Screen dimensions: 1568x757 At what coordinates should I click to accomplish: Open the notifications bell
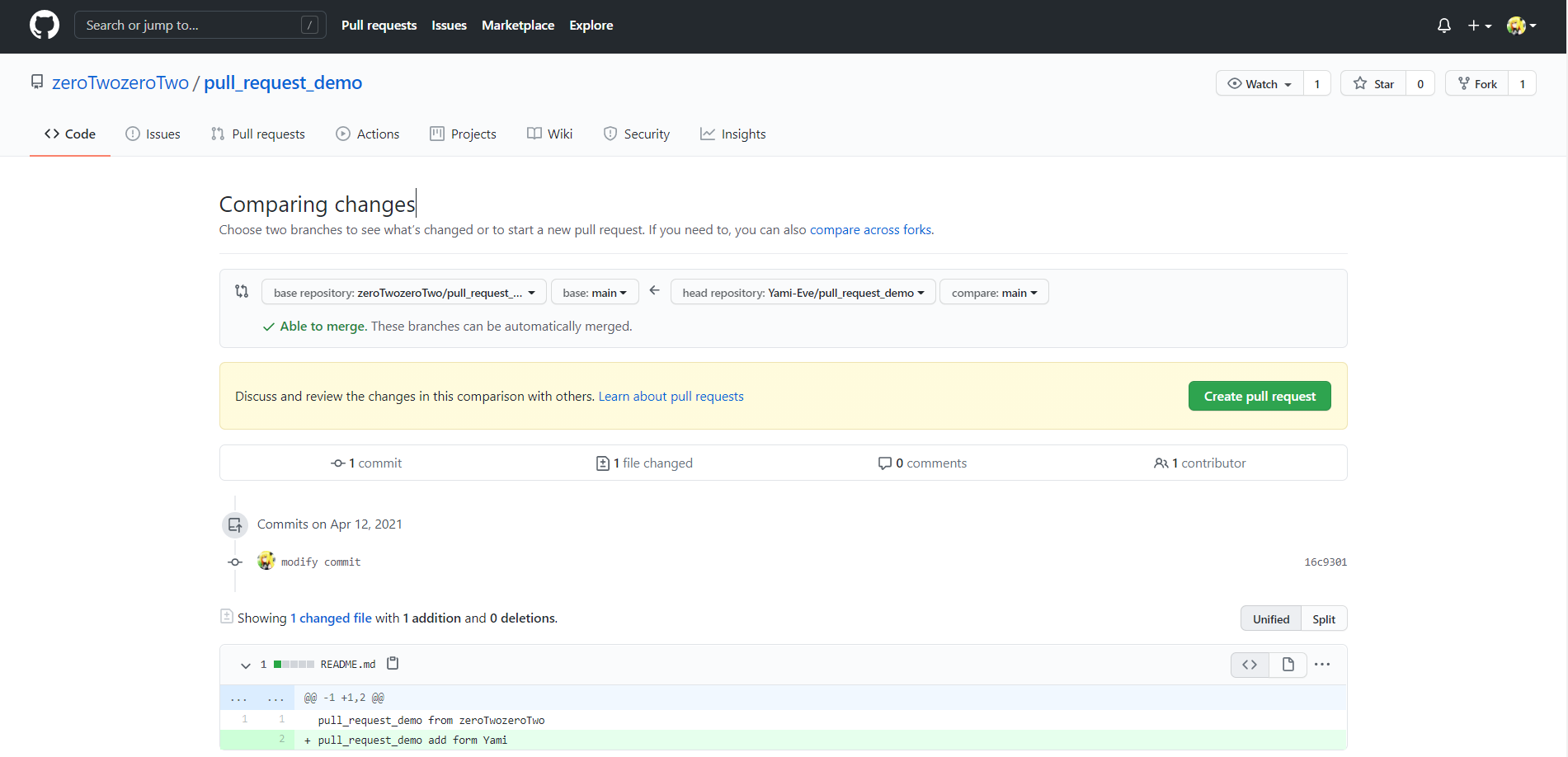point(1443,26)
